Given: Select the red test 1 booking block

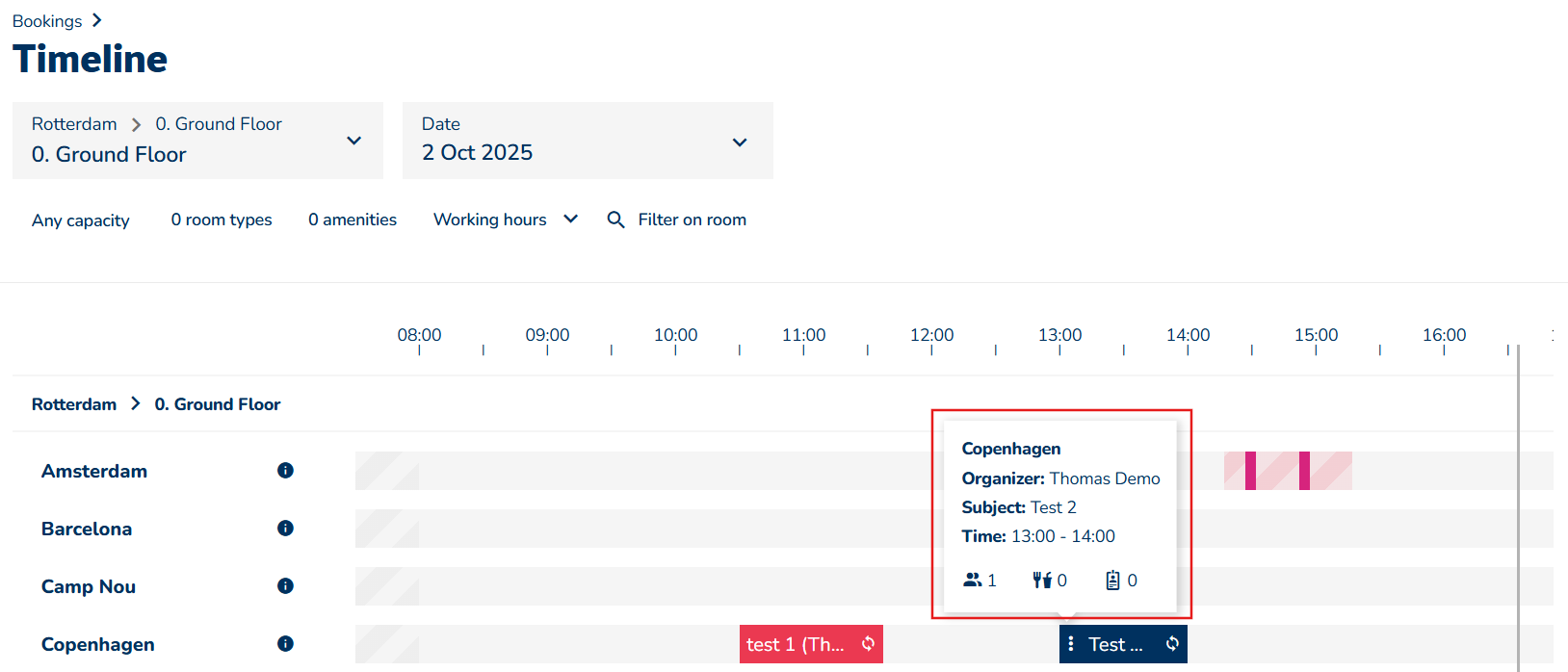Looking at the screenshot, I should tap(796, 644).
